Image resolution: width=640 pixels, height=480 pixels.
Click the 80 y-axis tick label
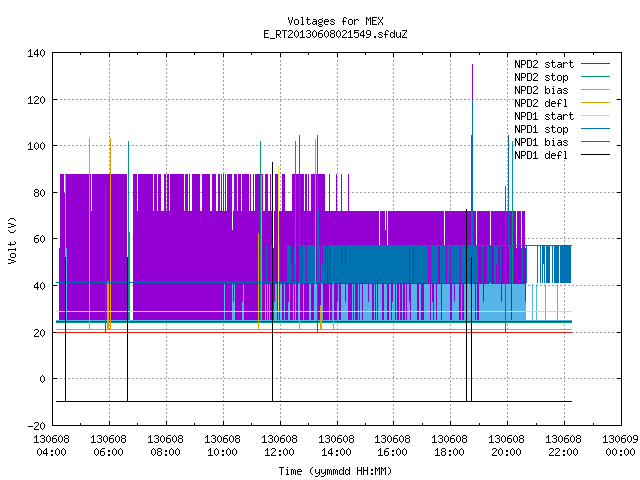[x=39, y=193]
